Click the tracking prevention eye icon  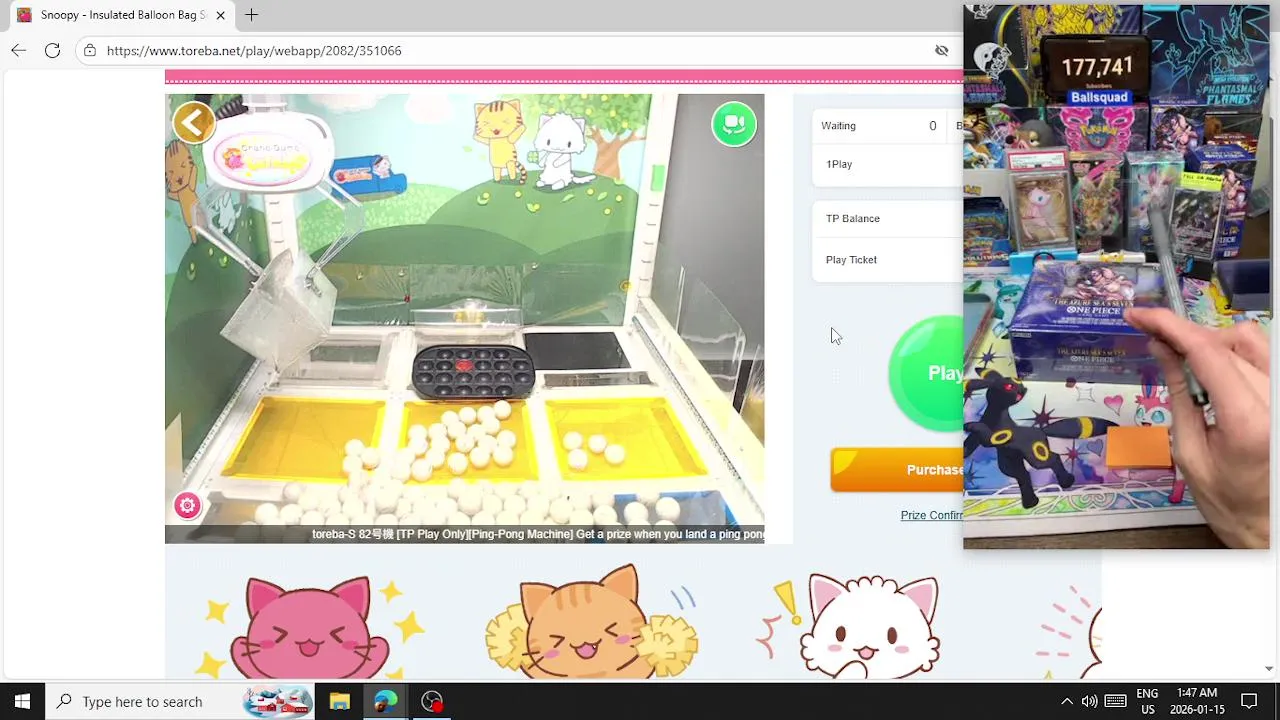point(941,50)
